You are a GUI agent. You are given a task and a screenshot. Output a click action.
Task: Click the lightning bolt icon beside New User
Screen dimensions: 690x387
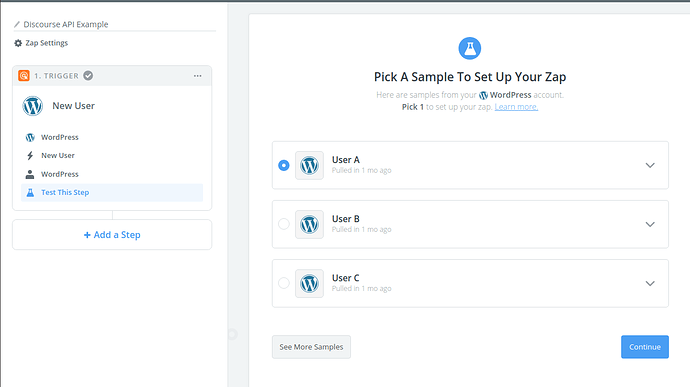pos(30,155)
